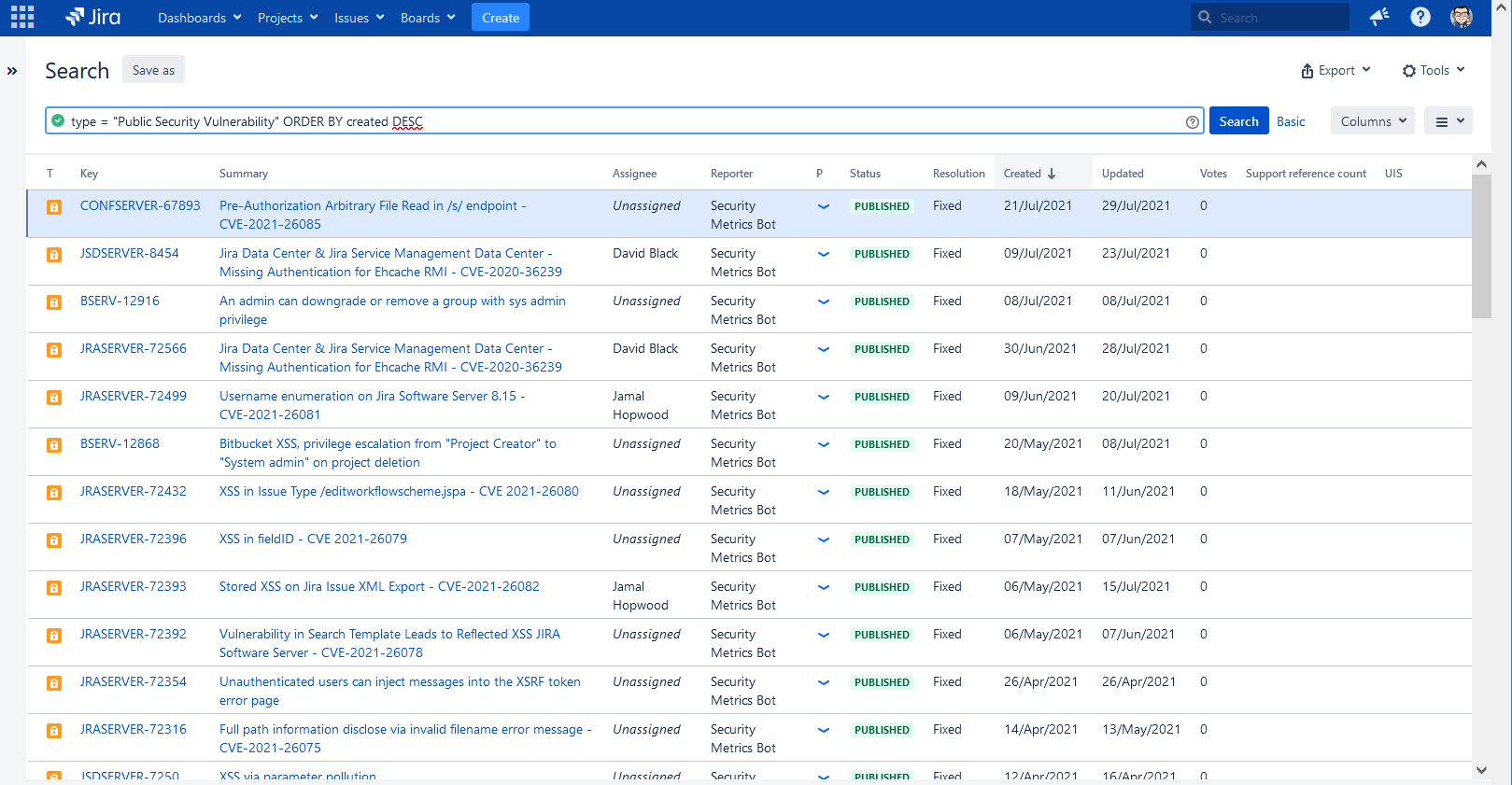Click priority icon of JSDSERVER-8454 row
The height and width of the screenshot is (785, 1512).
point(824,254)
